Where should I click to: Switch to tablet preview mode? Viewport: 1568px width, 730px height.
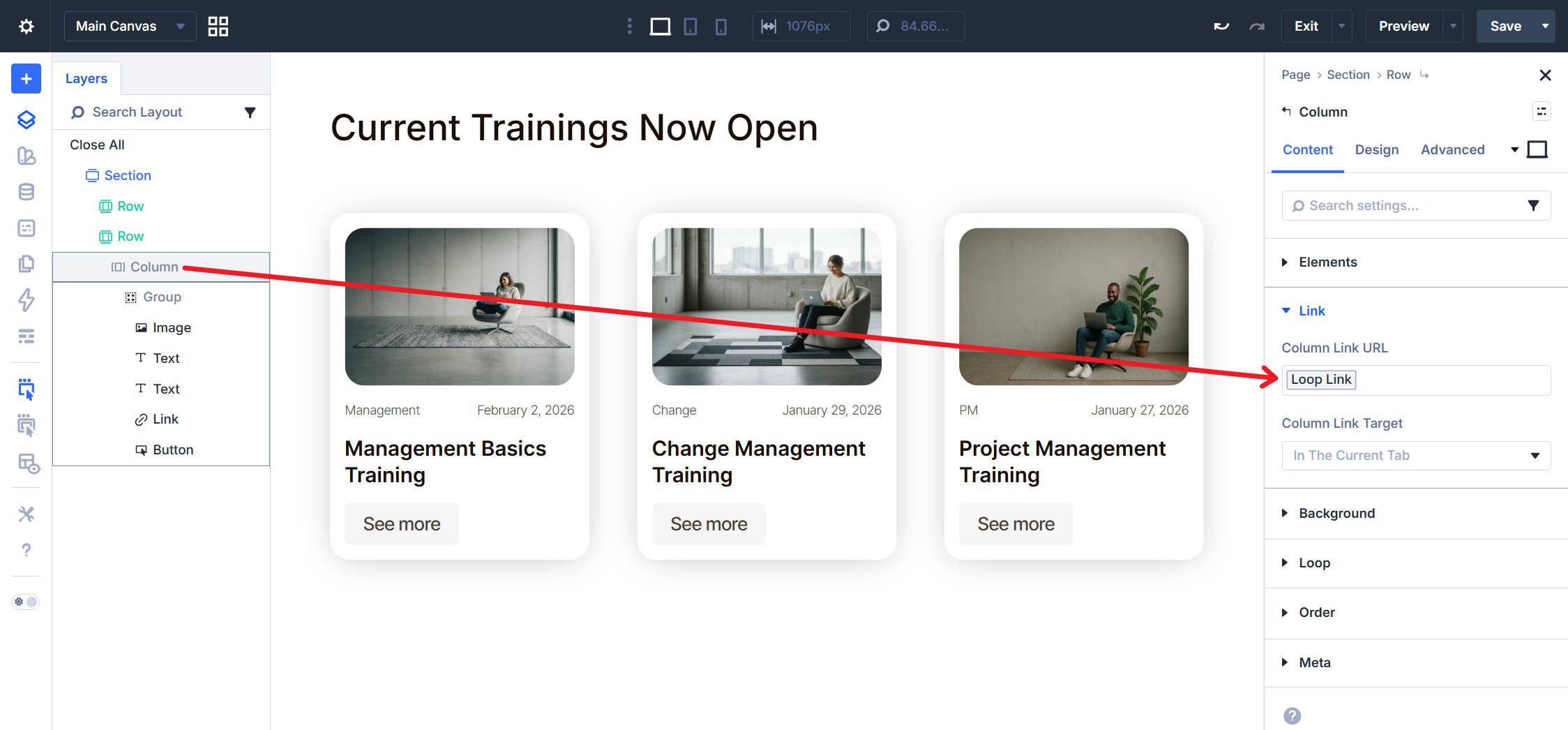tap(691, 26)
